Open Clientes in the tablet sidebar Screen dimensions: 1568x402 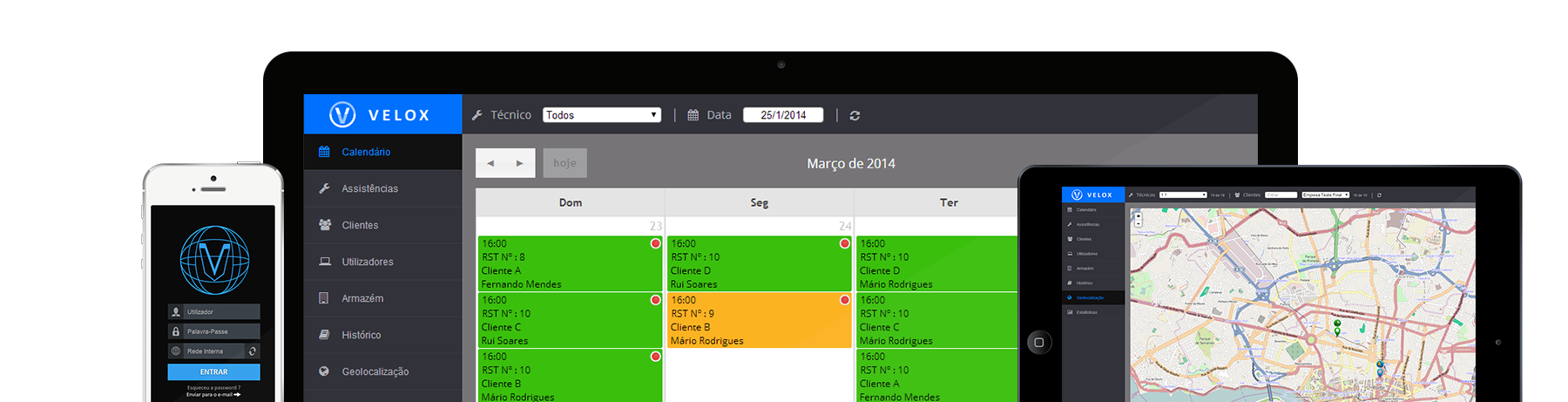(1092, 239)
